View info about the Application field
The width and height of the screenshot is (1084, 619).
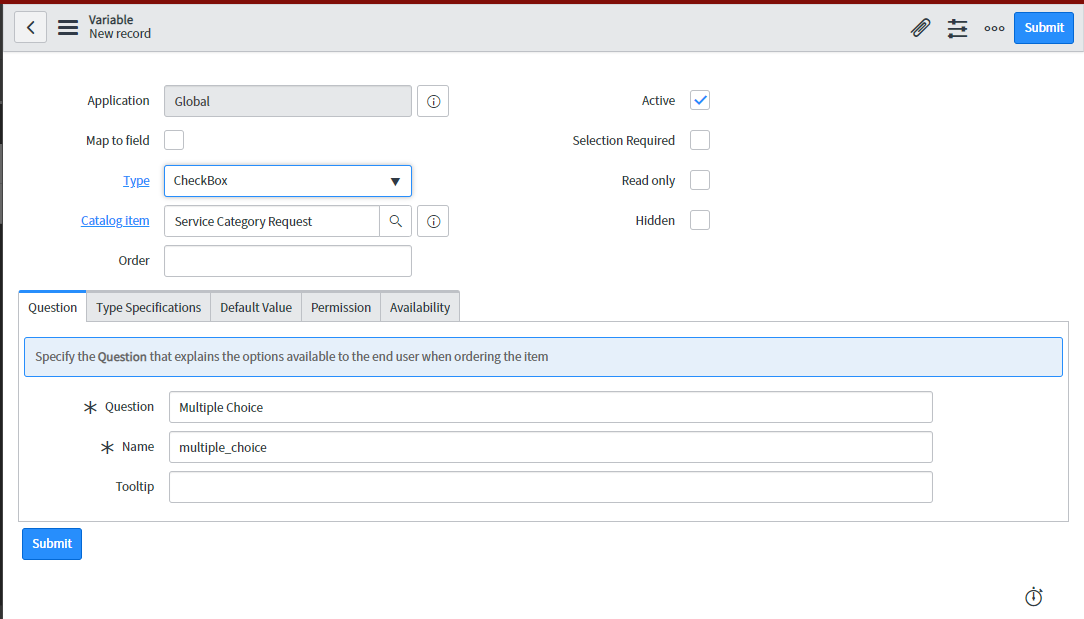[x=432, y=100]
